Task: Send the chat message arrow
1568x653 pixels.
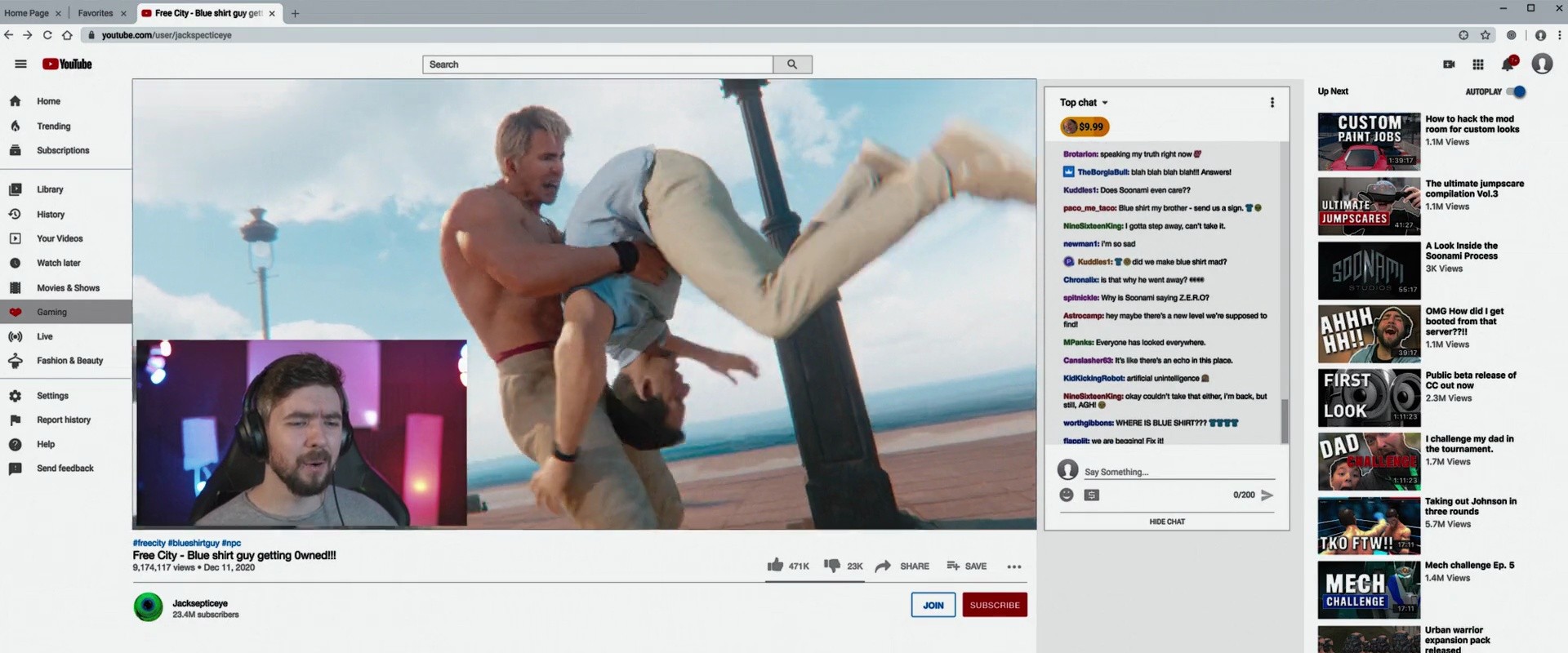Action: [1267, 495]
